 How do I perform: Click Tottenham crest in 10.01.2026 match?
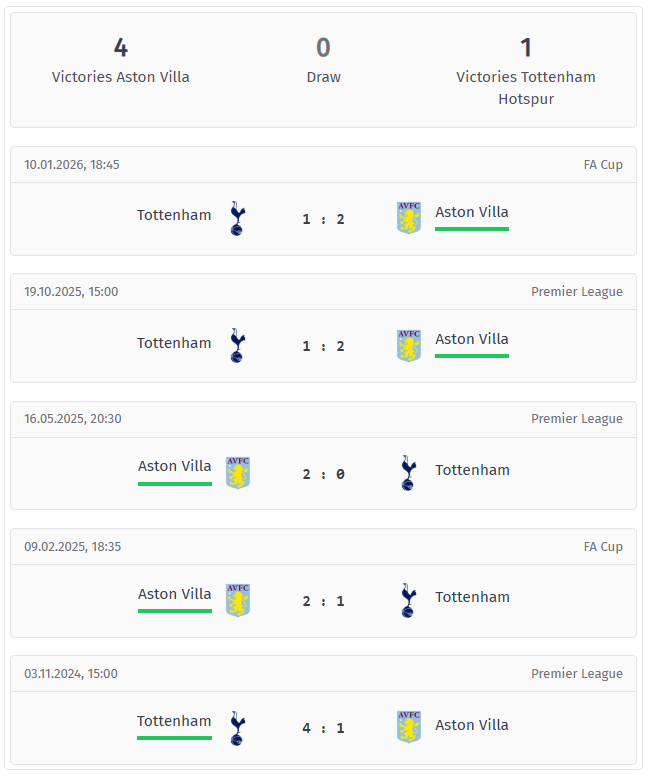(237, 218)
